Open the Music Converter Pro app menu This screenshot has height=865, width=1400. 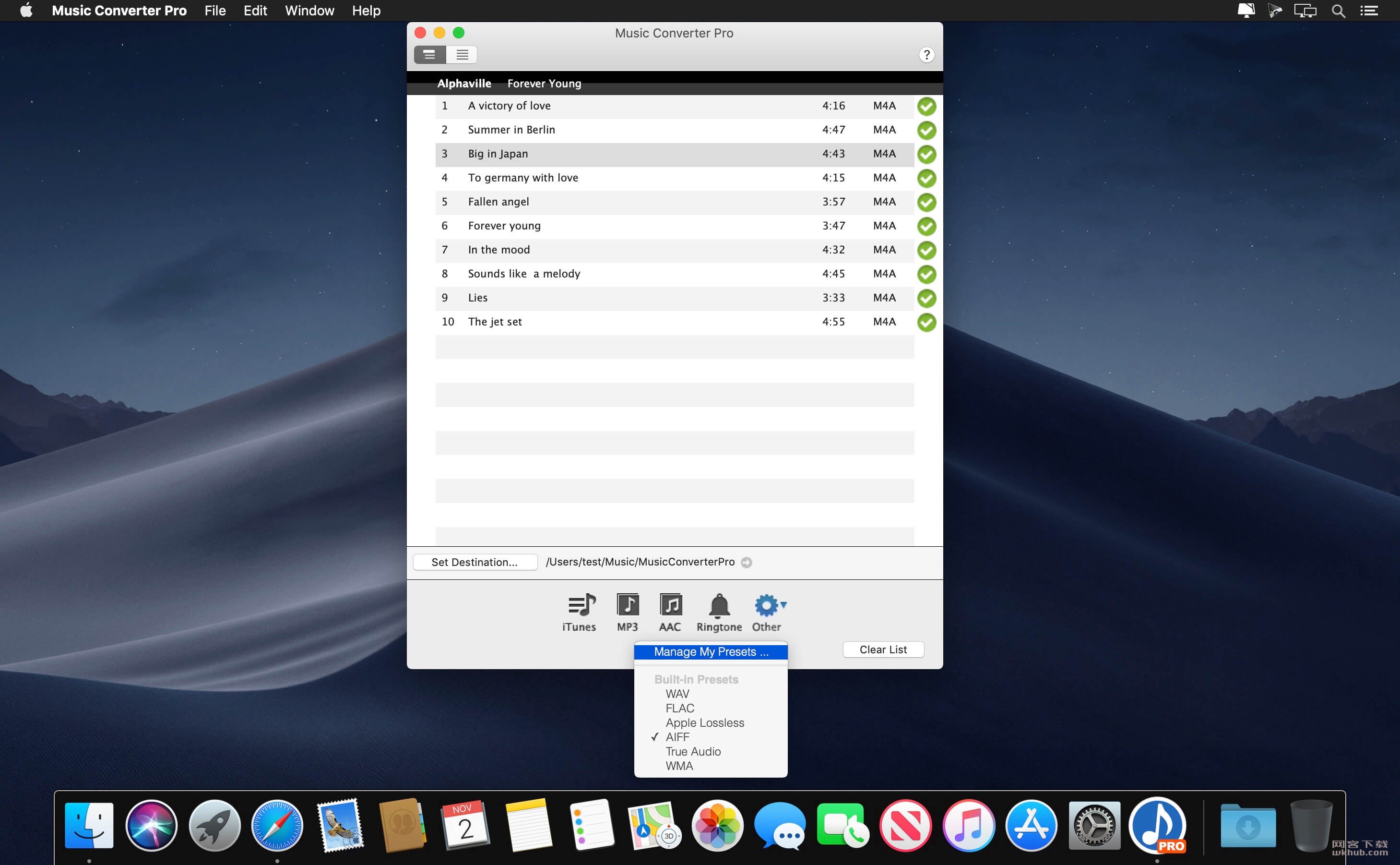119,11
